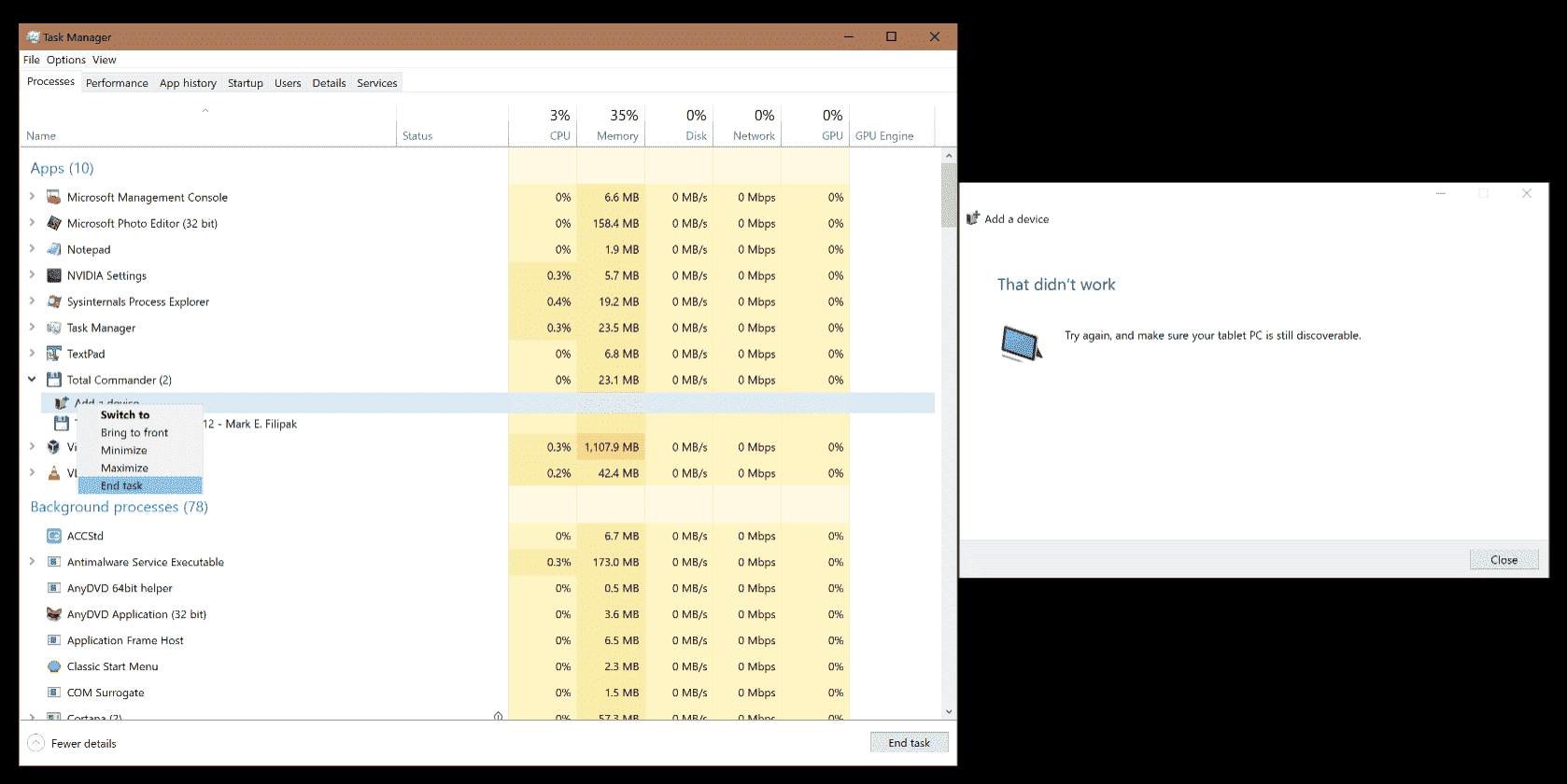The width and height of the screenshot is (1567, 784).
Task: Sort by the Name column header
Action: click(208, 125)
